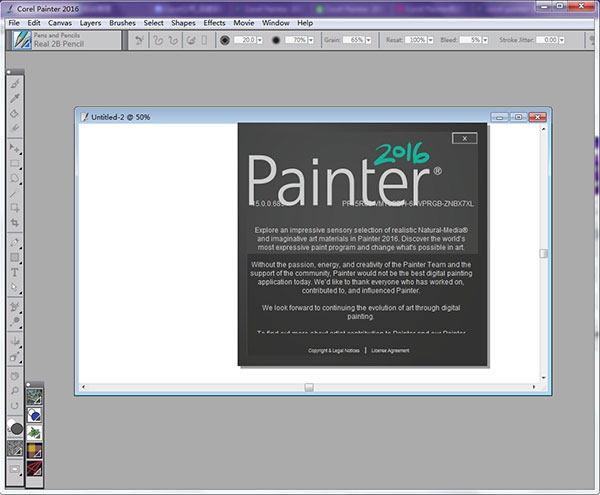This screenshot has height=495, width=600.
Task: Open the Nozzle selector thumbnail
Action: 34,433
